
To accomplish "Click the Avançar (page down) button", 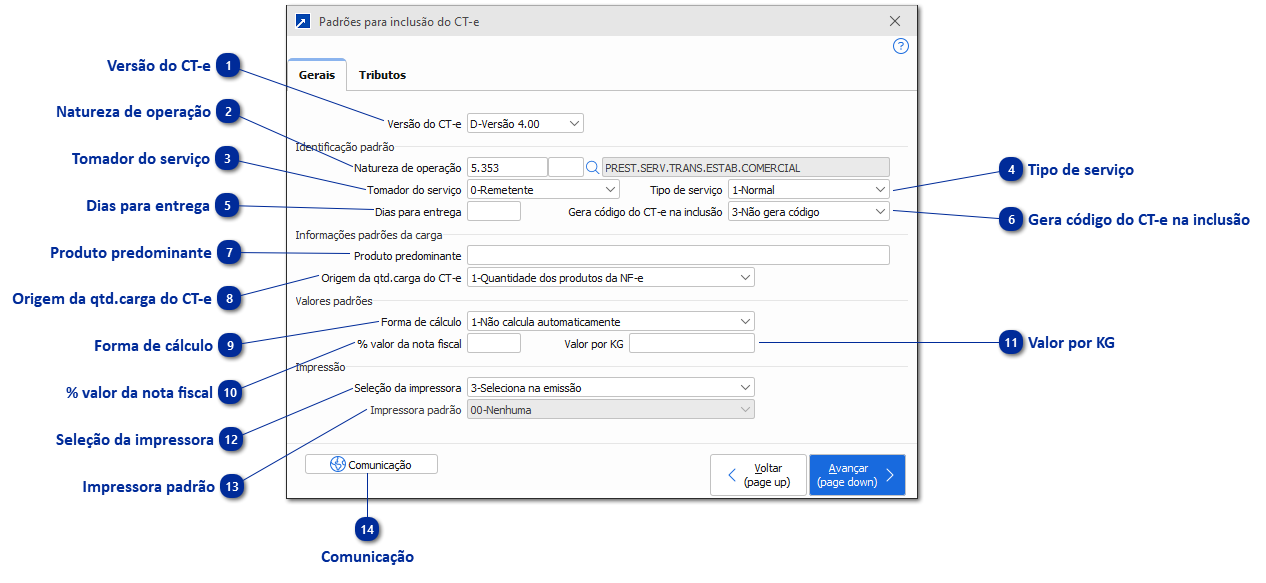I will (x=857, y=475).
